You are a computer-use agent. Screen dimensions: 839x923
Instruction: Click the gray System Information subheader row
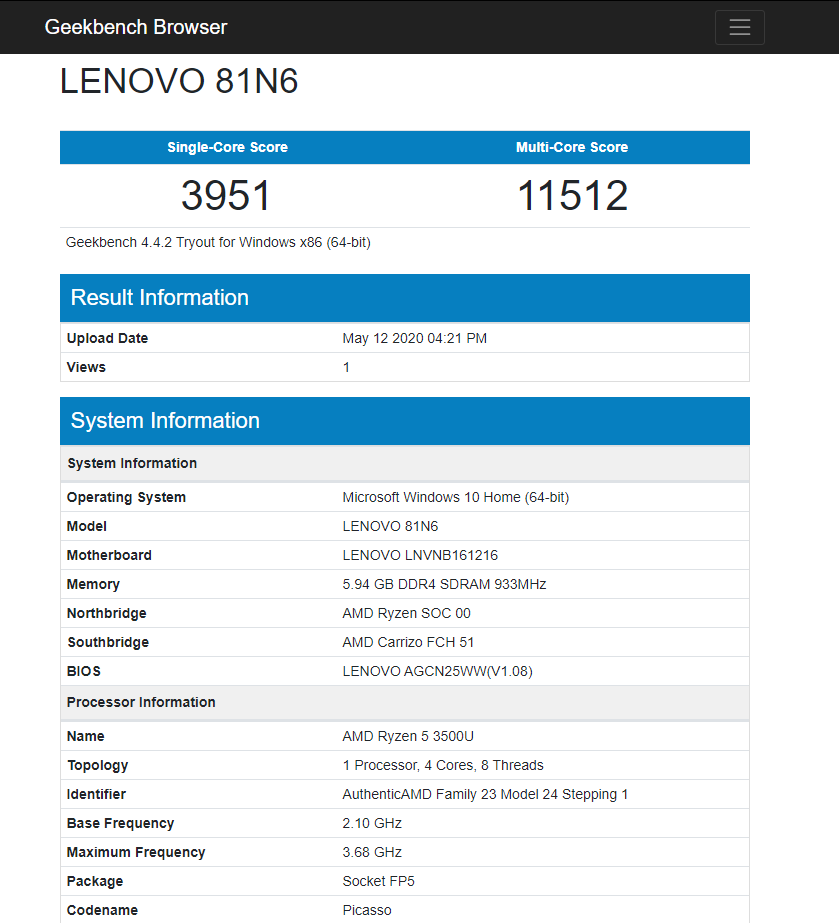pyautogui.click(x=404, y=463)
